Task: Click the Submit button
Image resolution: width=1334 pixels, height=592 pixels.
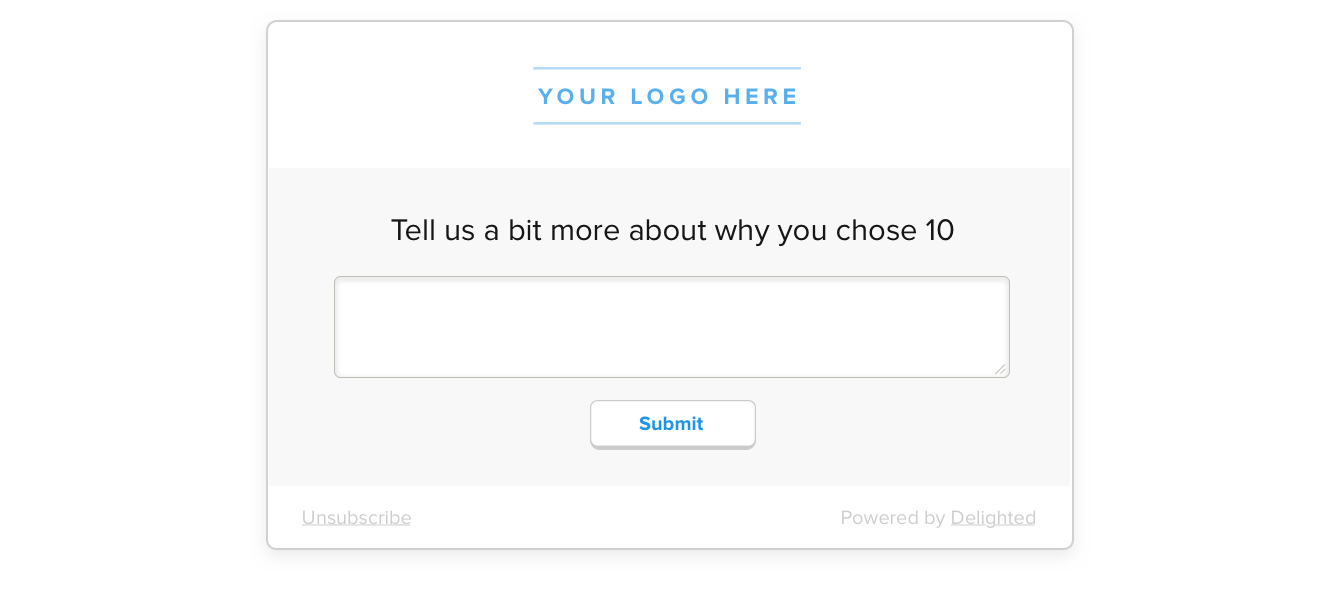Action: pos(672,424)
